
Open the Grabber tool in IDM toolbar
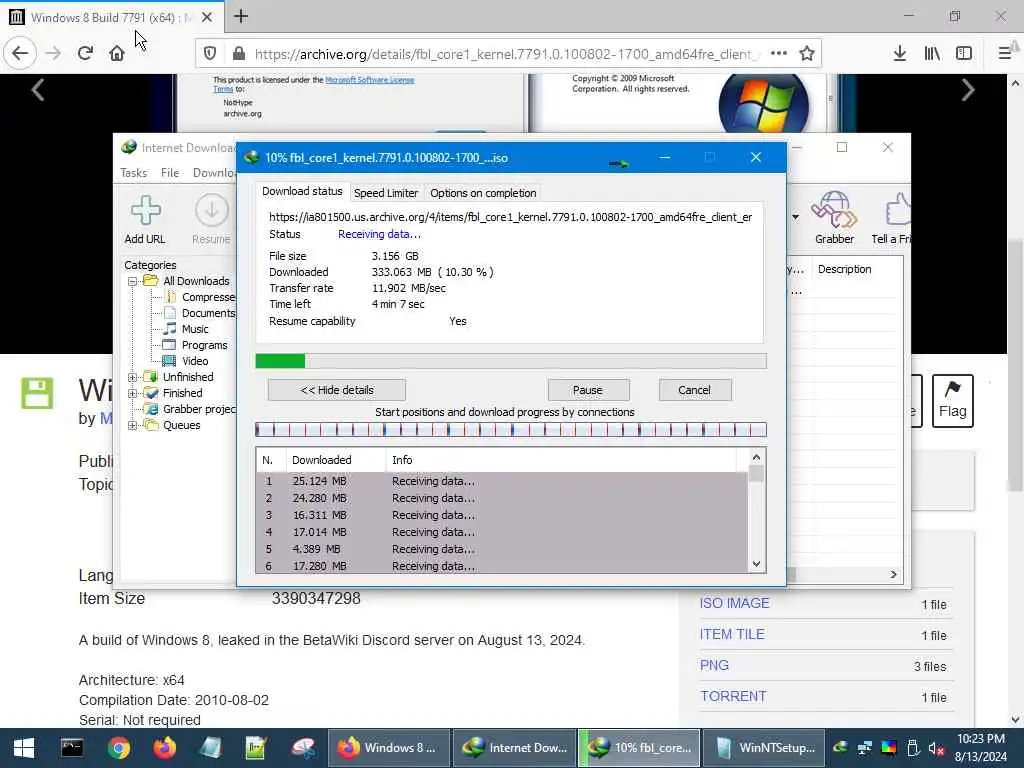[834, 219]
